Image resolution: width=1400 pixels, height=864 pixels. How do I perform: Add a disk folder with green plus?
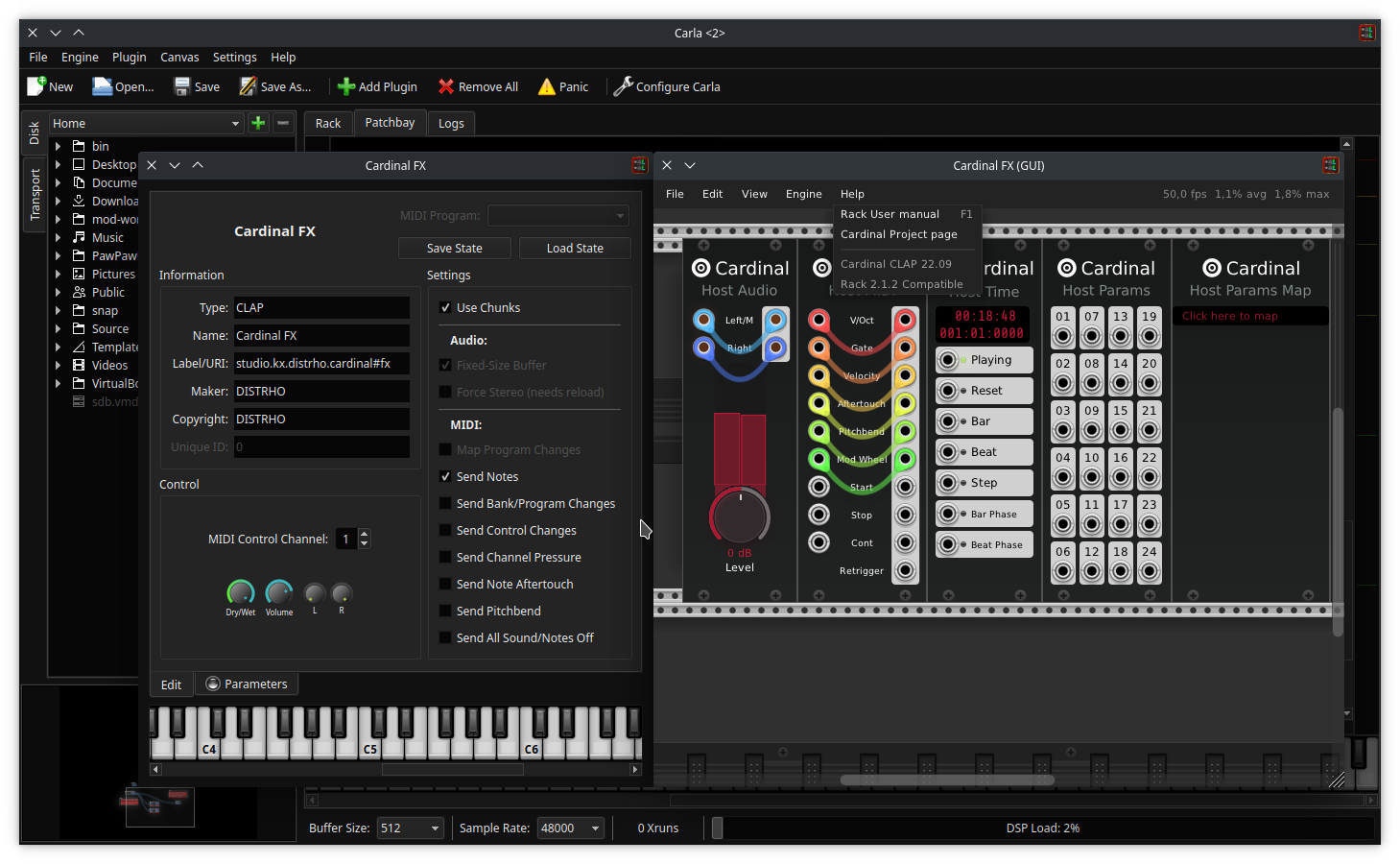click(258, 123)
